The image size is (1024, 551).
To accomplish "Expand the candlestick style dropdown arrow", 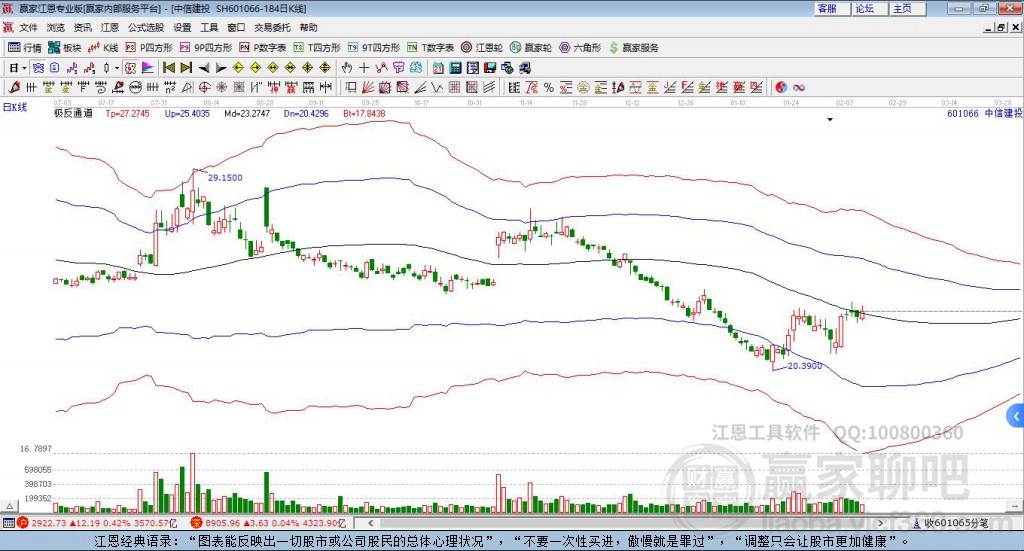I will pos(118,68).
